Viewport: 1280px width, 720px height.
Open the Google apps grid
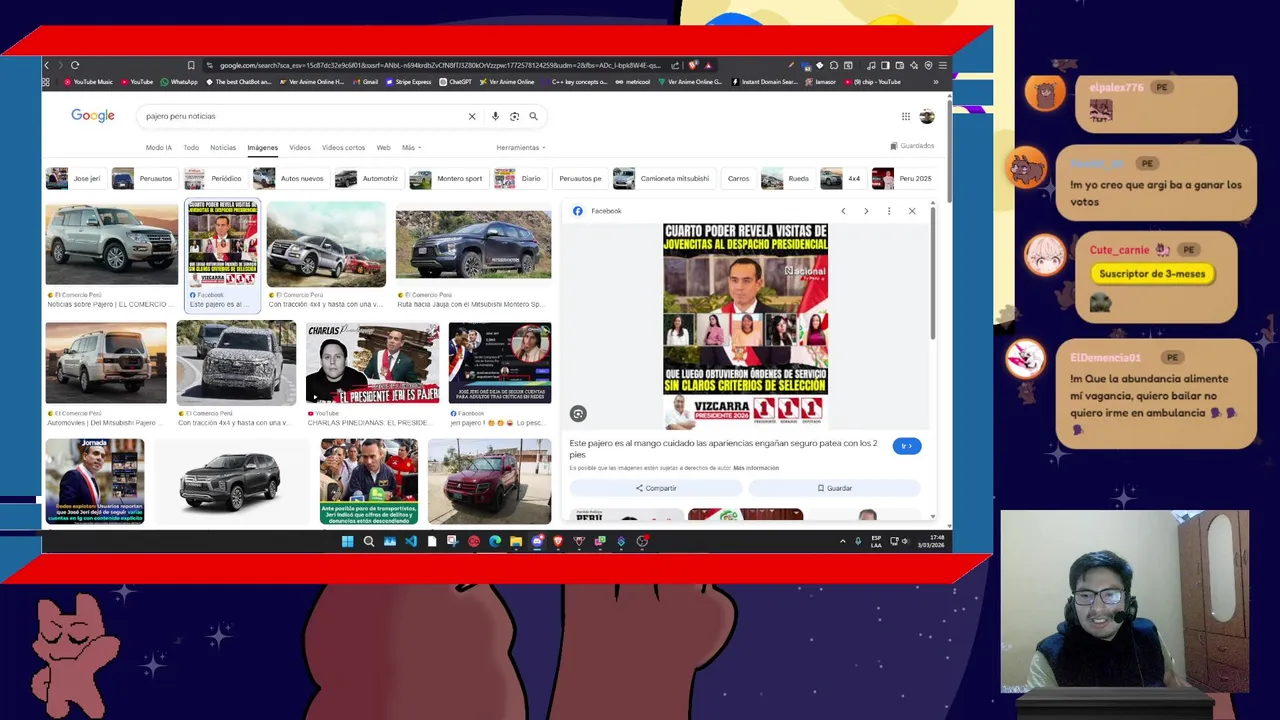(906, 116)
